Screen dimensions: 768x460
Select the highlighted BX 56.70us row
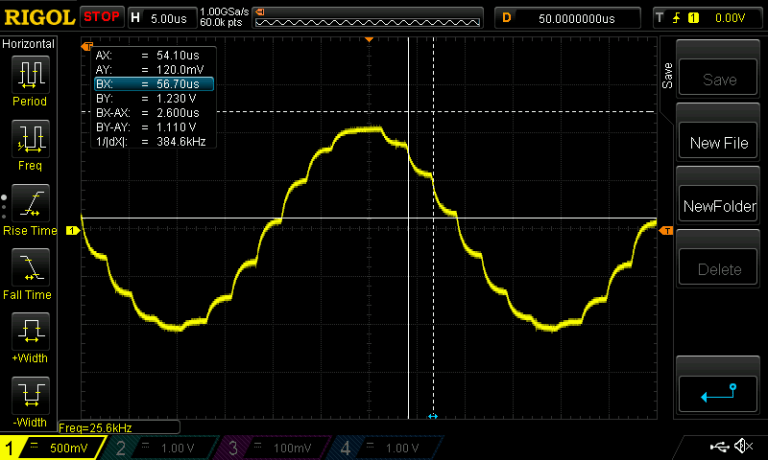click(x=154, y=84)
